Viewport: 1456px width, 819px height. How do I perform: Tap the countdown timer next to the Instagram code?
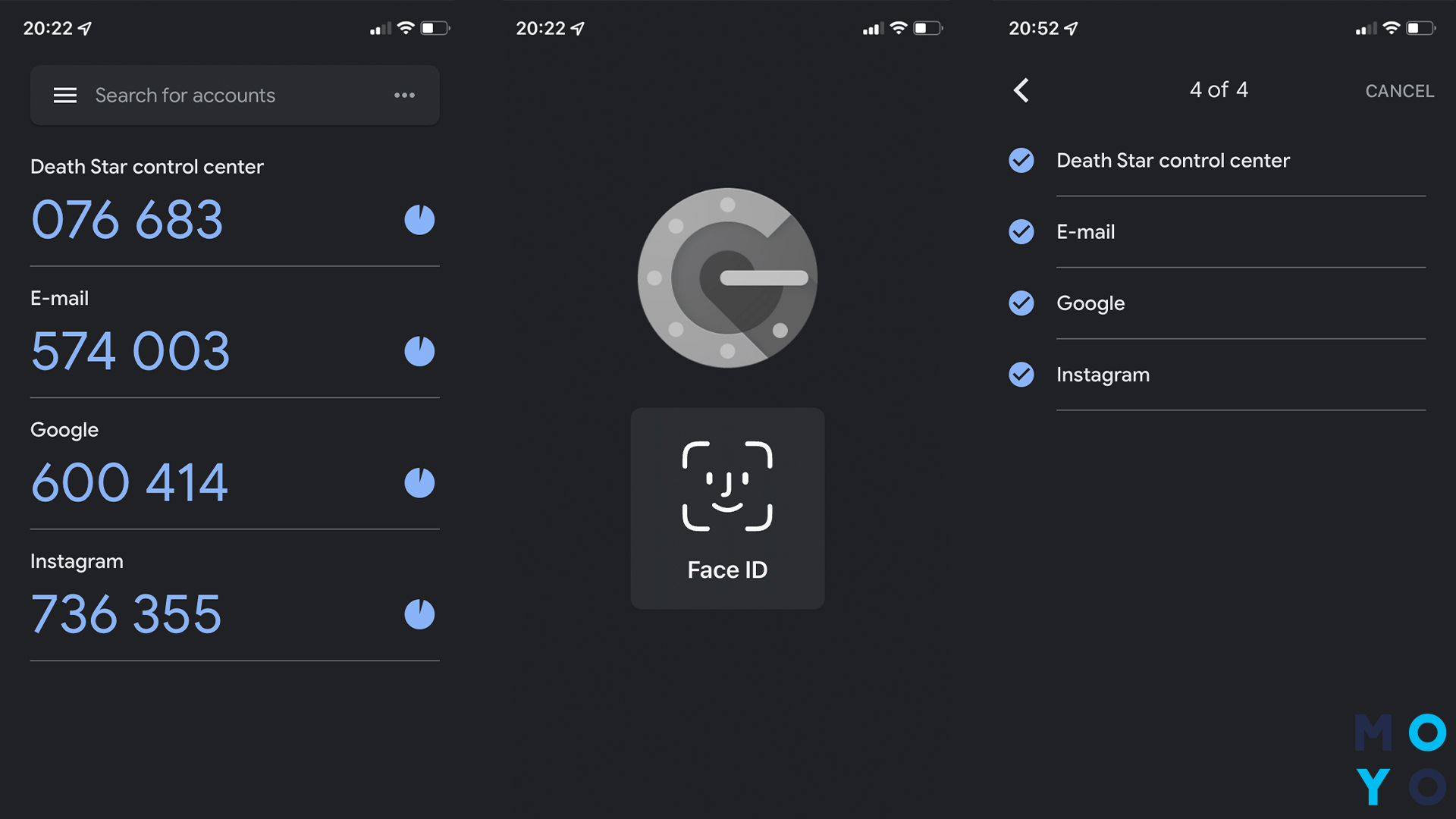(419, 613)
